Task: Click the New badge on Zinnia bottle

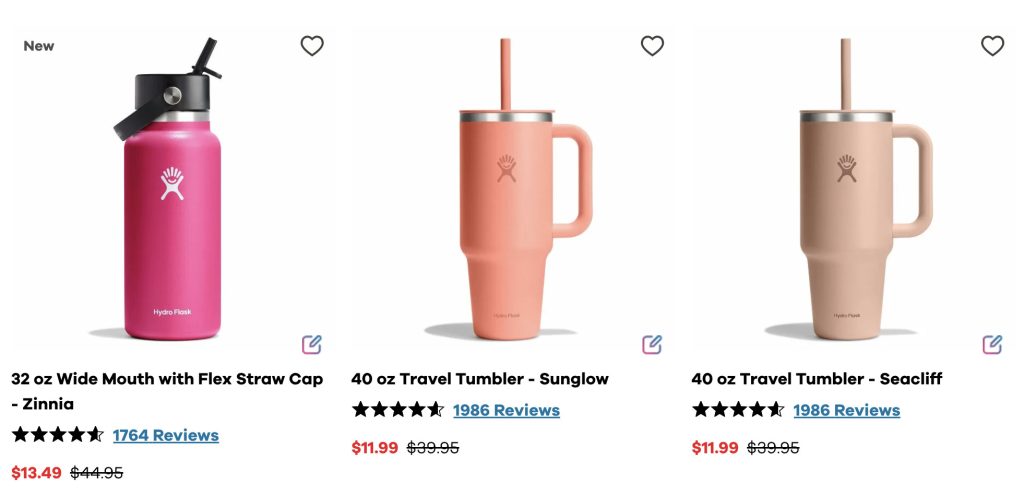Action: [x=39, y=46]
